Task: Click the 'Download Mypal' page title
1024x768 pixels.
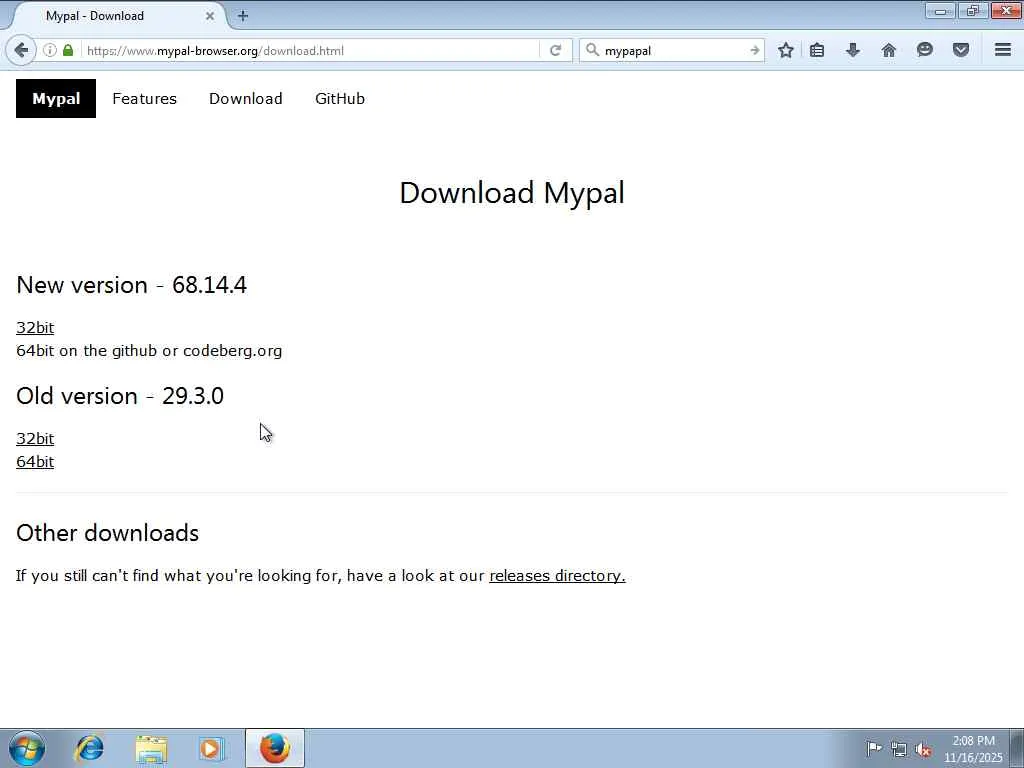Action: 512,193
